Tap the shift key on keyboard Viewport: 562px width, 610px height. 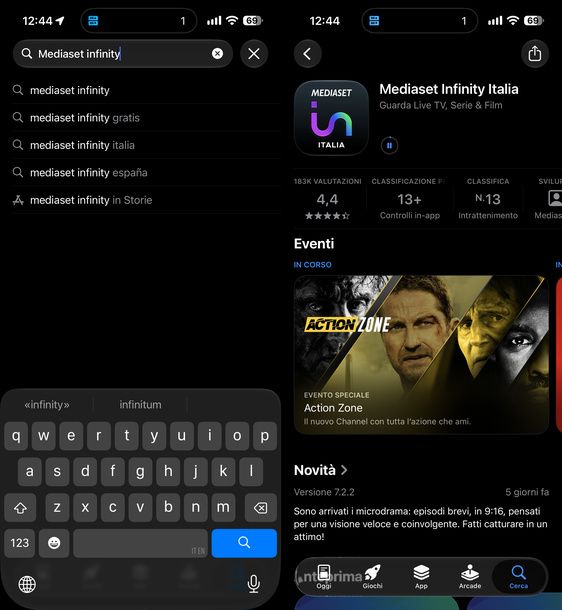pos(20,507)
